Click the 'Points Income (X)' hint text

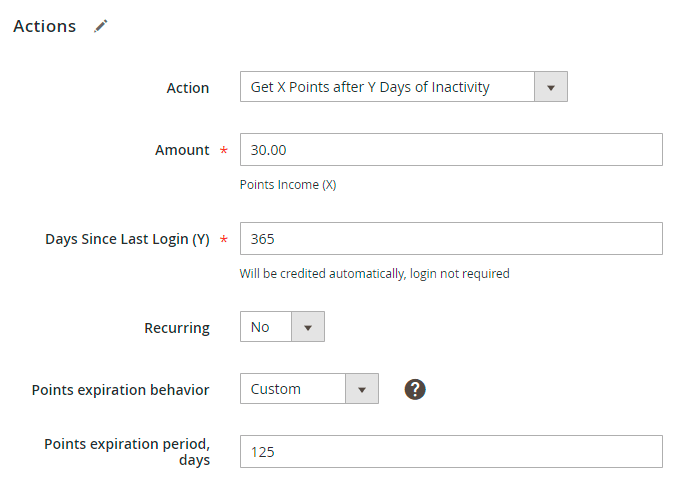(288, 185)
